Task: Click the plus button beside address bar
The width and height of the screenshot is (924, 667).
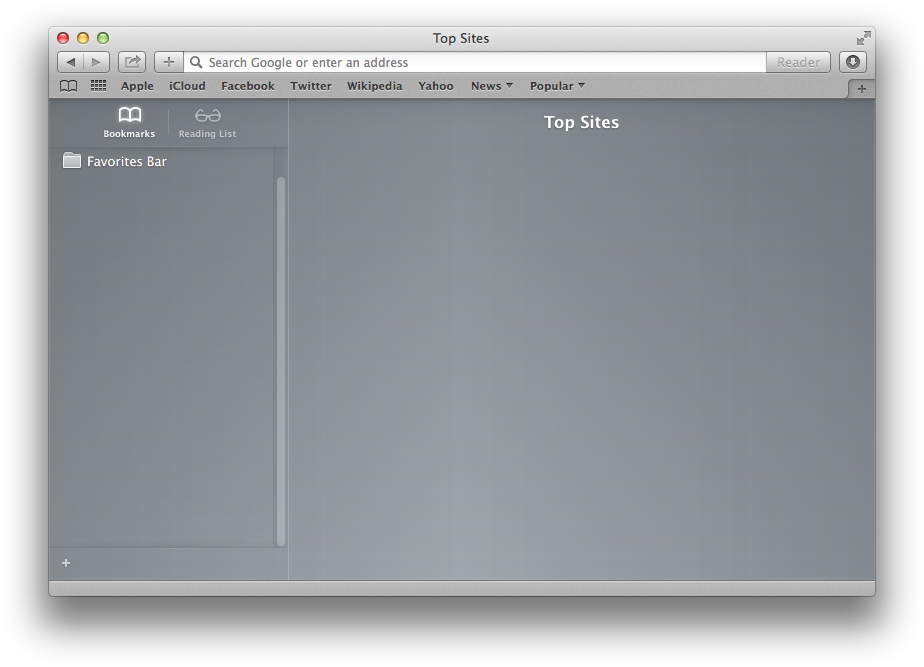Action: pos(169,62)
